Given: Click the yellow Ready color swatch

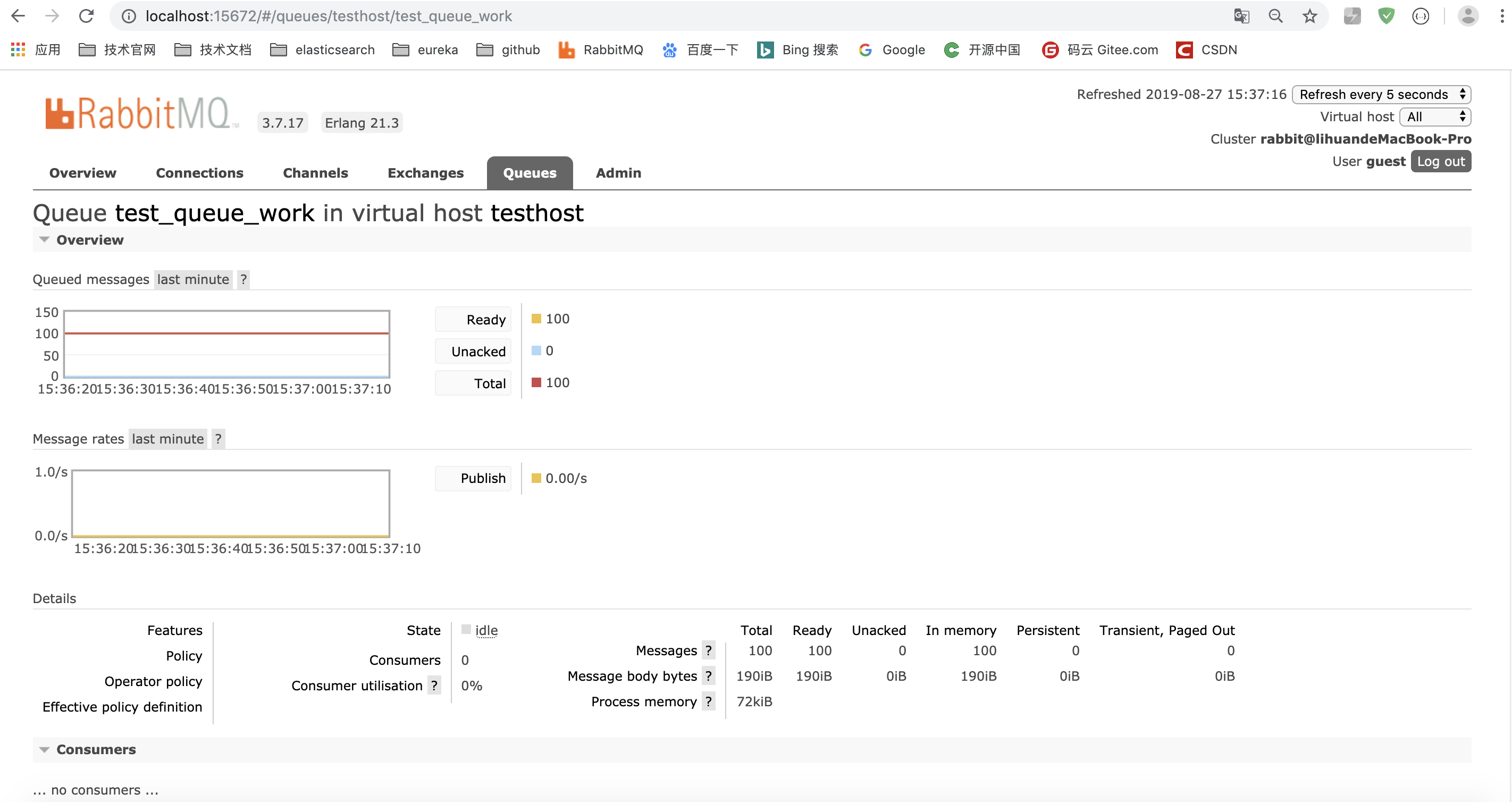Looking at the screenshot, I should click(536, 319).
